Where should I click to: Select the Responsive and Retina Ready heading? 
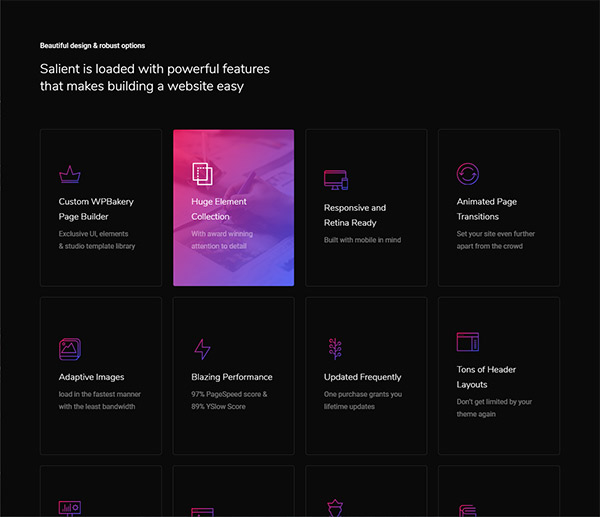click(x=354, y=215)
